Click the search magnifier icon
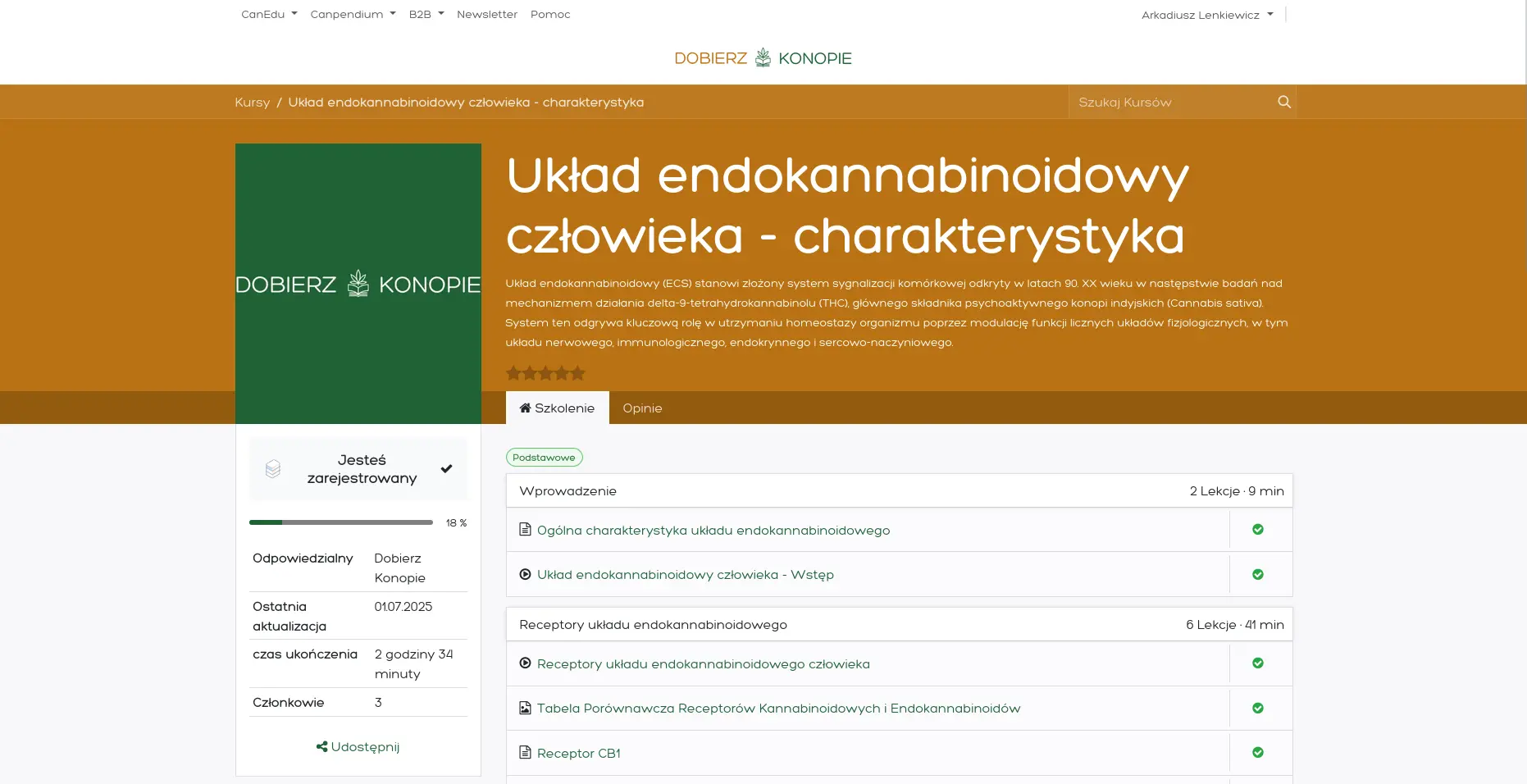The width and height of the screenshot is (1527, 784). pyautogui.click(x=1283, y=102)
